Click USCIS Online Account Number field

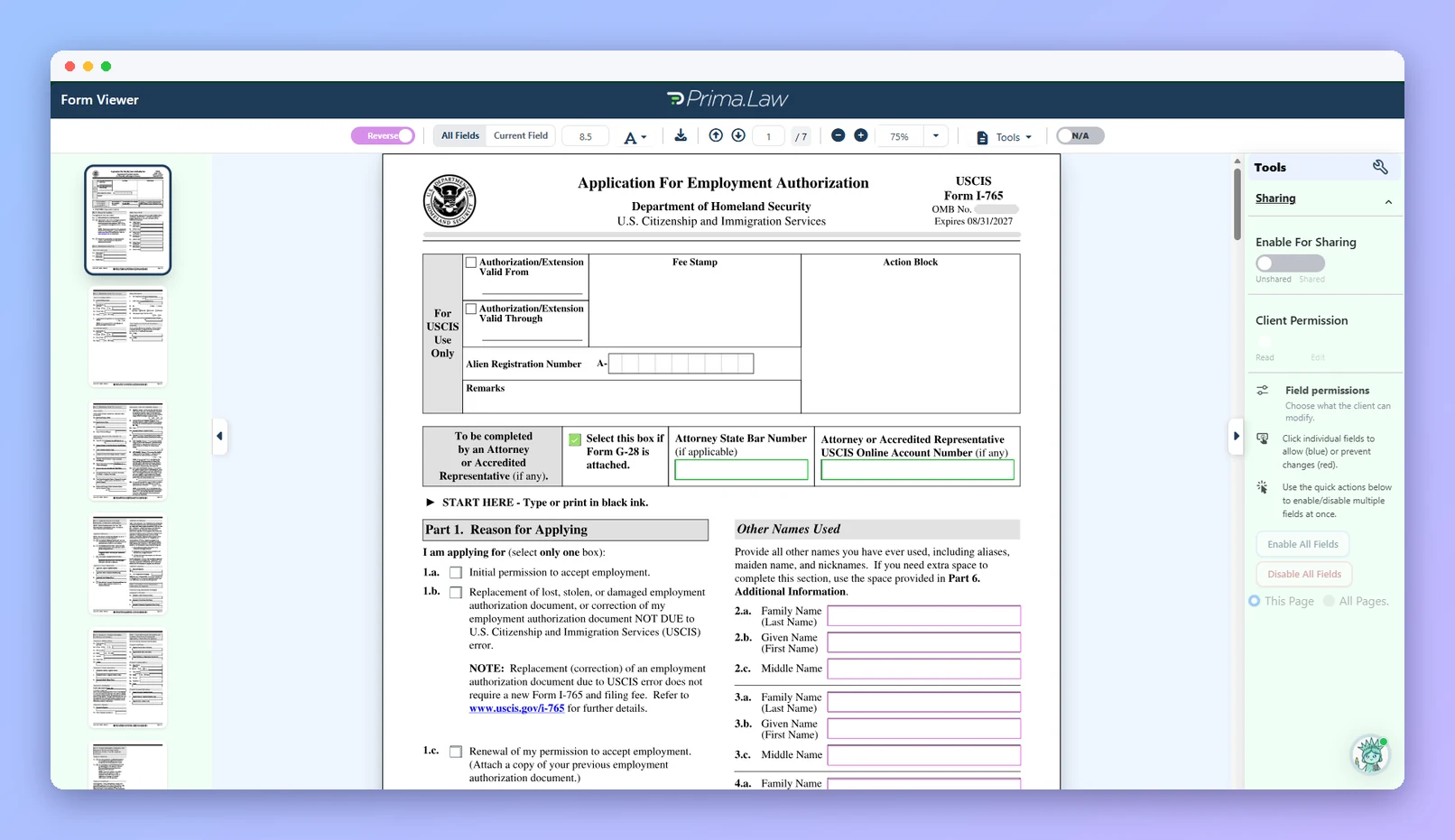[917, 469]
